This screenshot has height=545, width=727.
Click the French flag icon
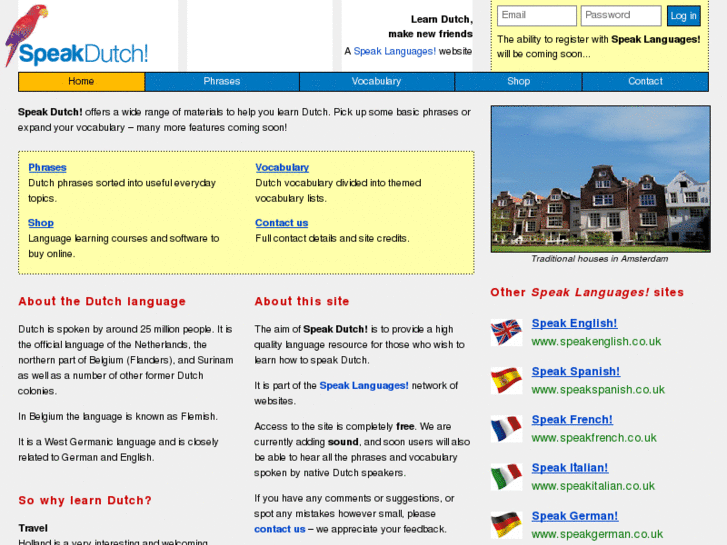(x=506, y=429)
